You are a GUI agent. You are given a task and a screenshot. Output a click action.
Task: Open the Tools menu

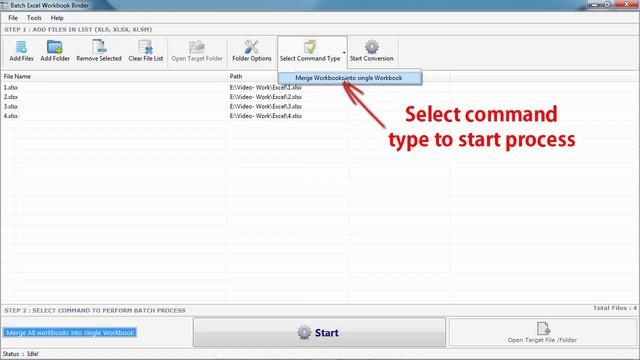[x=34, y=18]
